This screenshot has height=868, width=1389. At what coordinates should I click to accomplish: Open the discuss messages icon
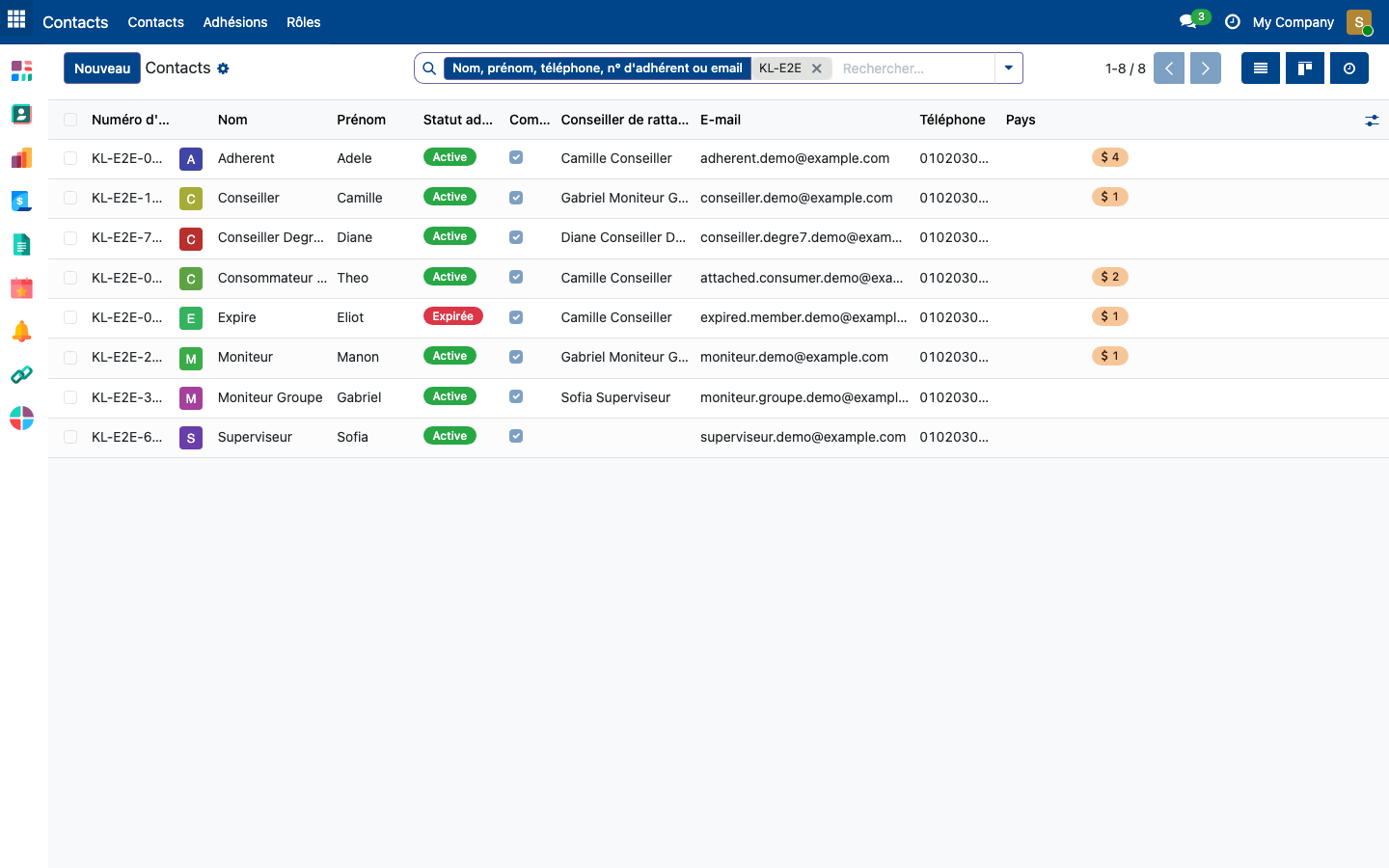1187,21
